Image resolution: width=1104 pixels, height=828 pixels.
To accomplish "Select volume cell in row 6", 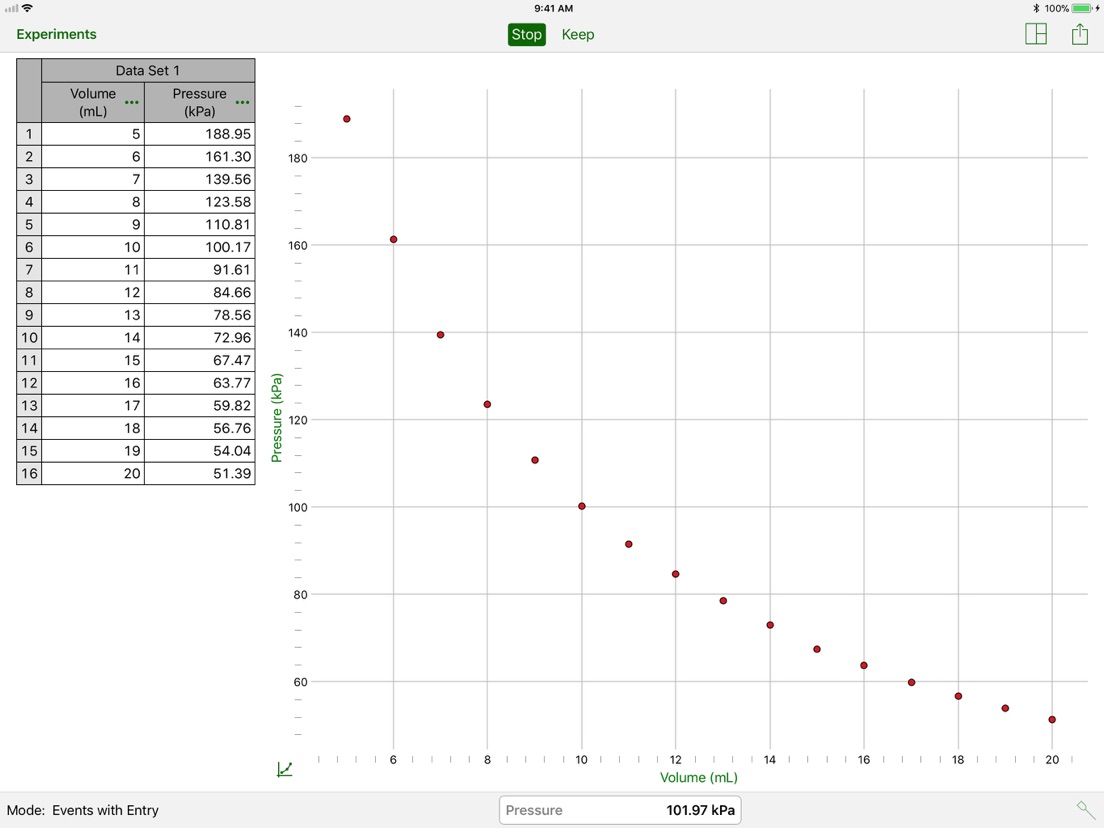I will click(x=93, y=246).
